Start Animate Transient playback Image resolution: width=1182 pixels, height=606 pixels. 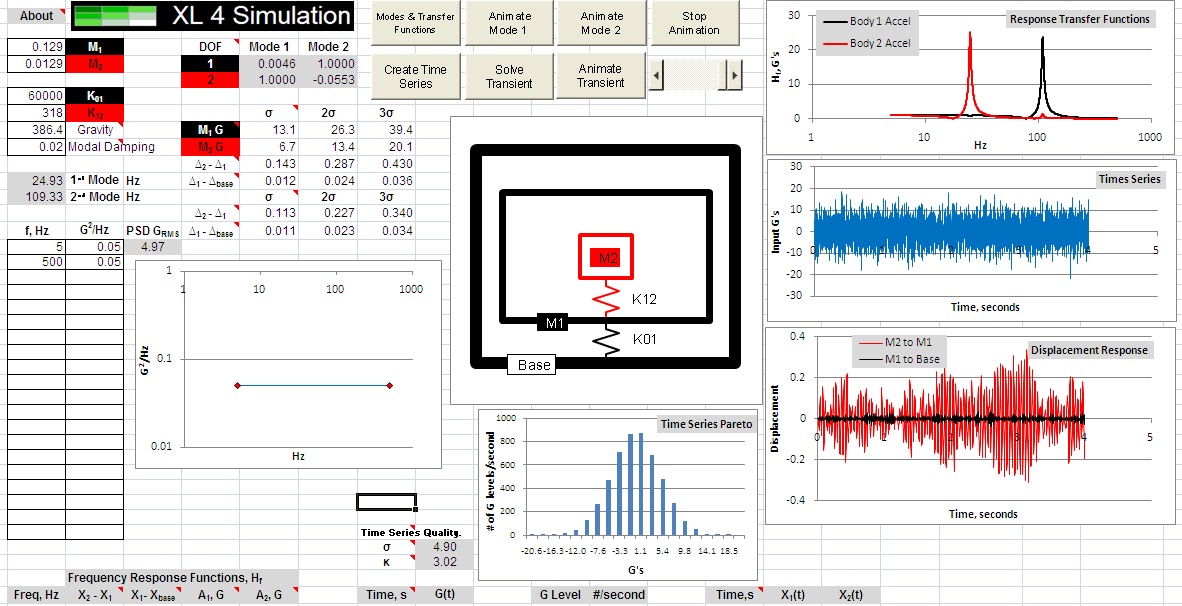(x=601, y=75)
